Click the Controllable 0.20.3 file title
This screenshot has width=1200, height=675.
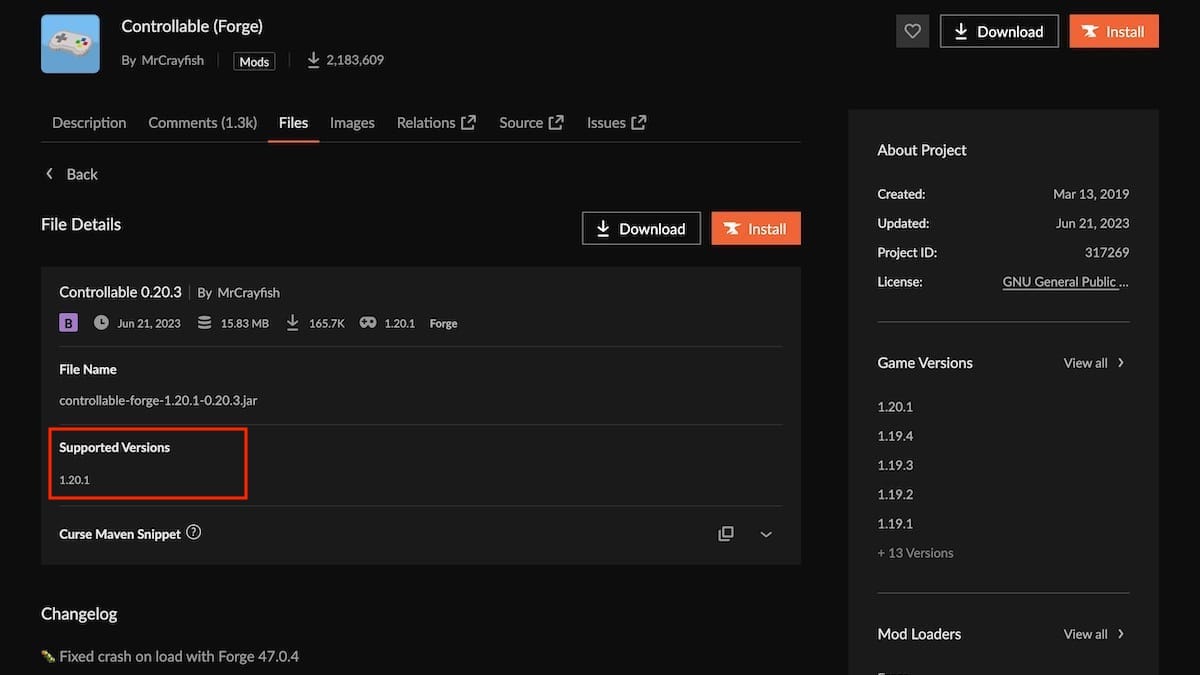coord(120,292)
